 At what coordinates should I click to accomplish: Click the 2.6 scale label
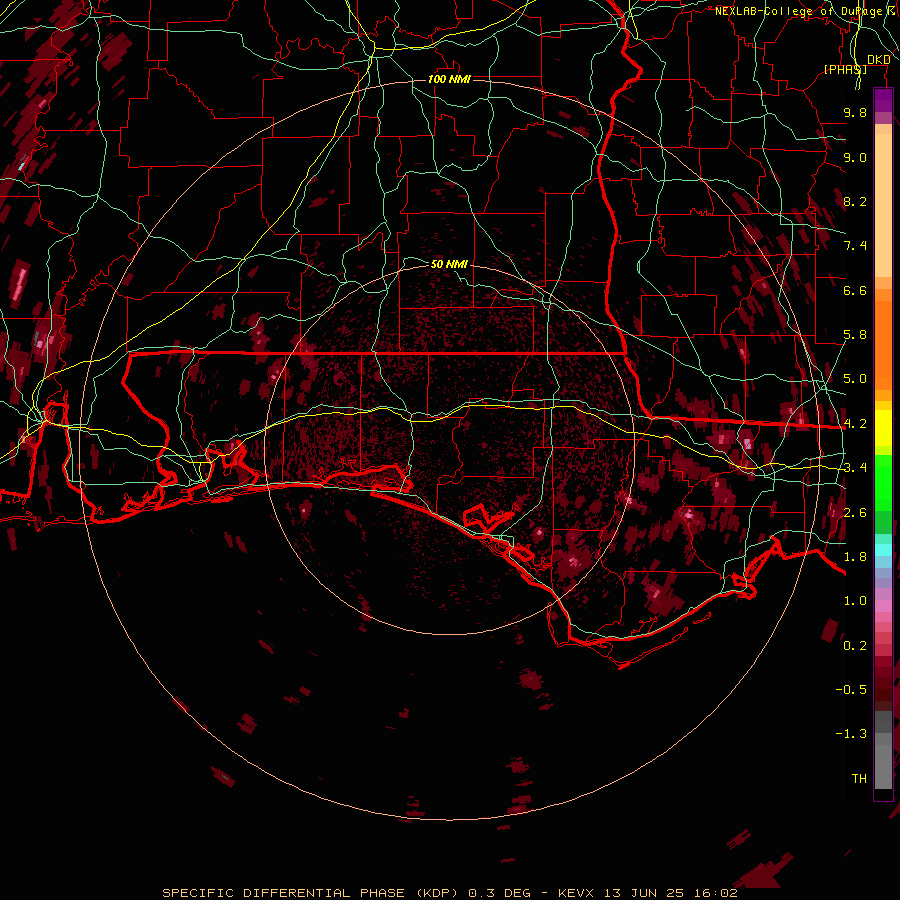(855, 513)
